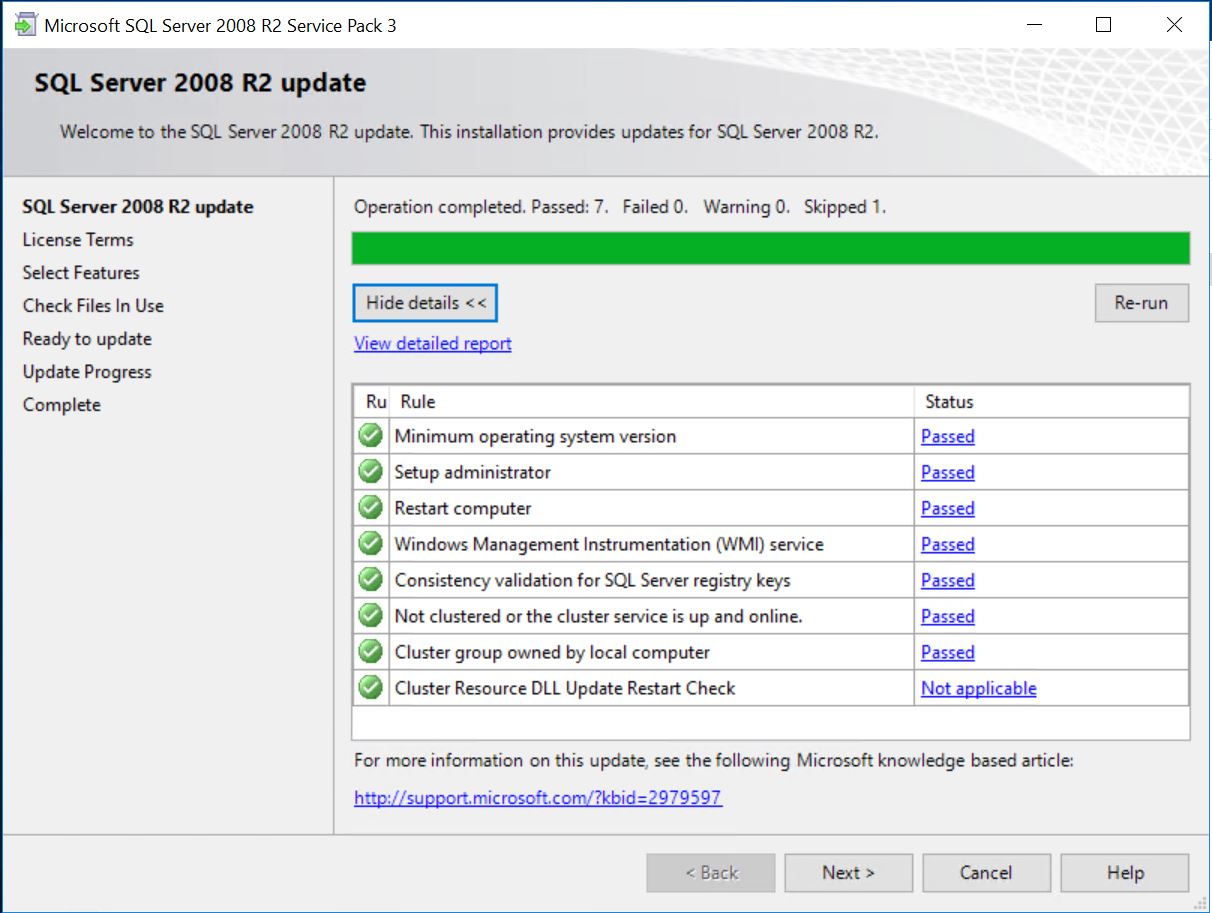Viewport: 1212px width, 913px height.
Task: Click 'Setup administrator' rule text
Action: tap(472, 472)
